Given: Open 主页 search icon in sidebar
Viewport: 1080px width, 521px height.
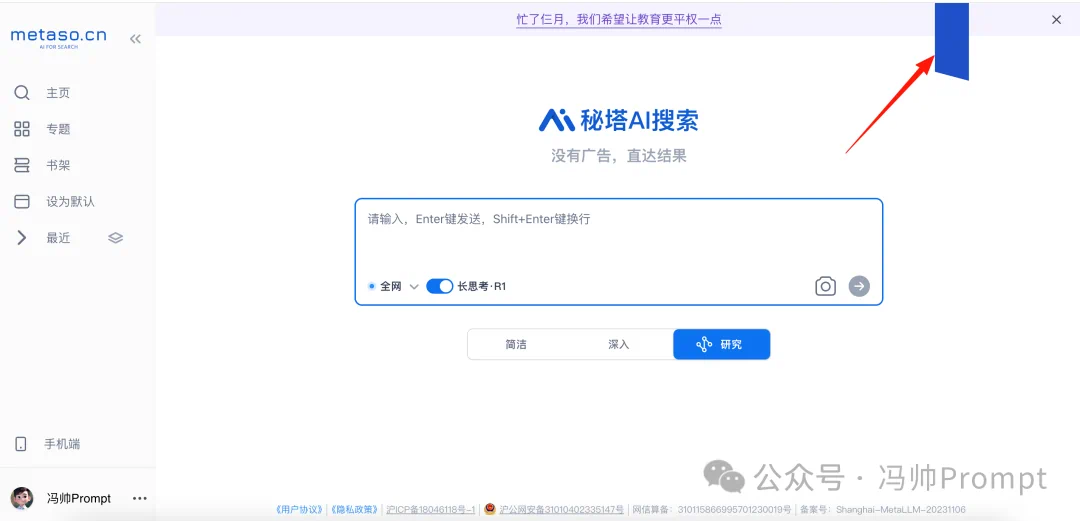Looking at the screenshot, I should pos(22,93).
